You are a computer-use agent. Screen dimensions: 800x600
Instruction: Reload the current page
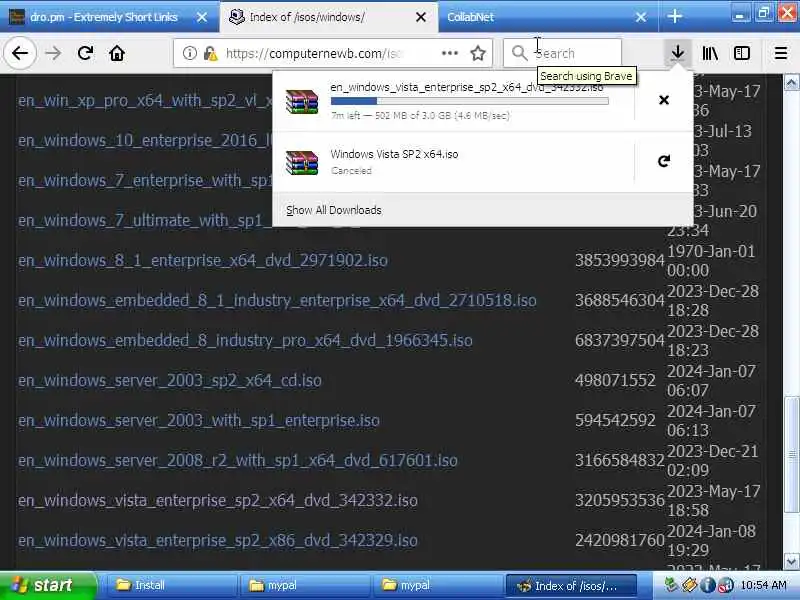(85, 53)
